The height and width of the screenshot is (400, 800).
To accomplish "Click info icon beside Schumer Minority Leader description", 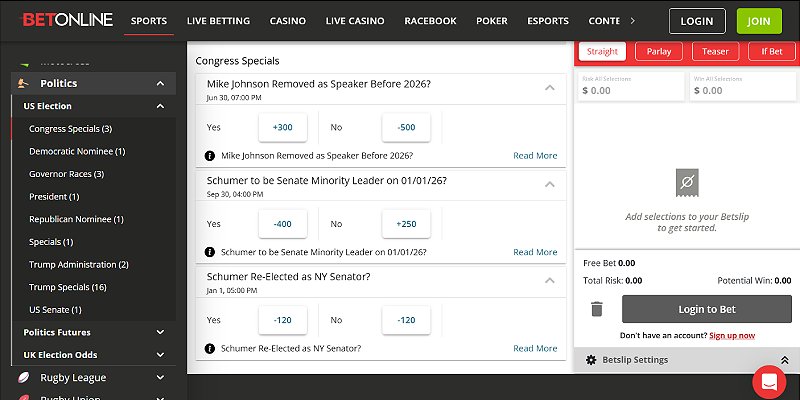I will point(210,252).
